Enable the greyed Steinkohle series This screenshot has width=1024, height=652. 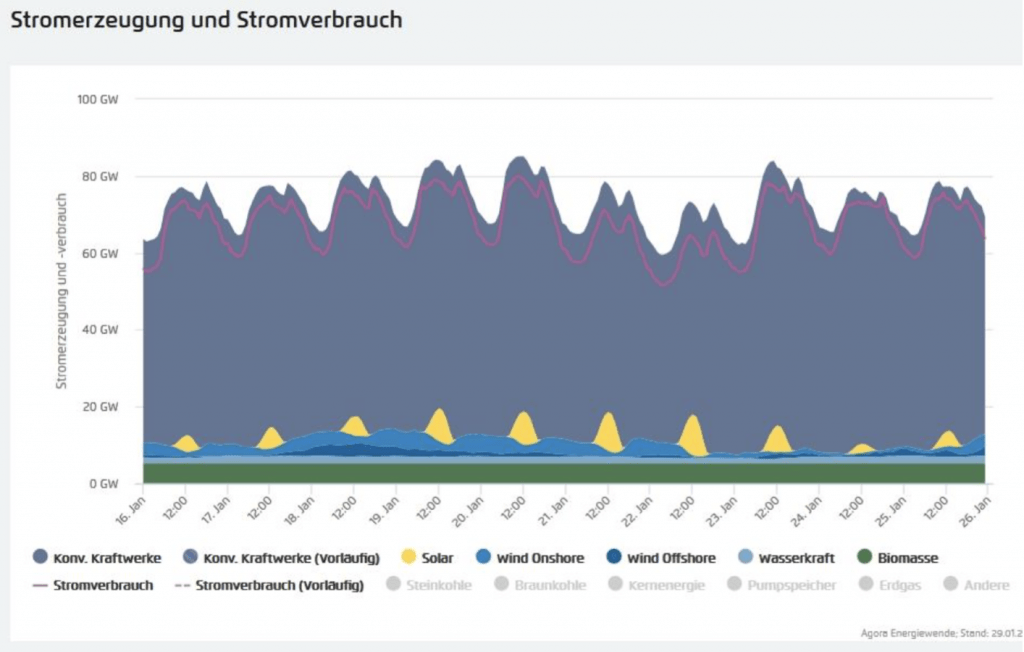pos(393,584)
